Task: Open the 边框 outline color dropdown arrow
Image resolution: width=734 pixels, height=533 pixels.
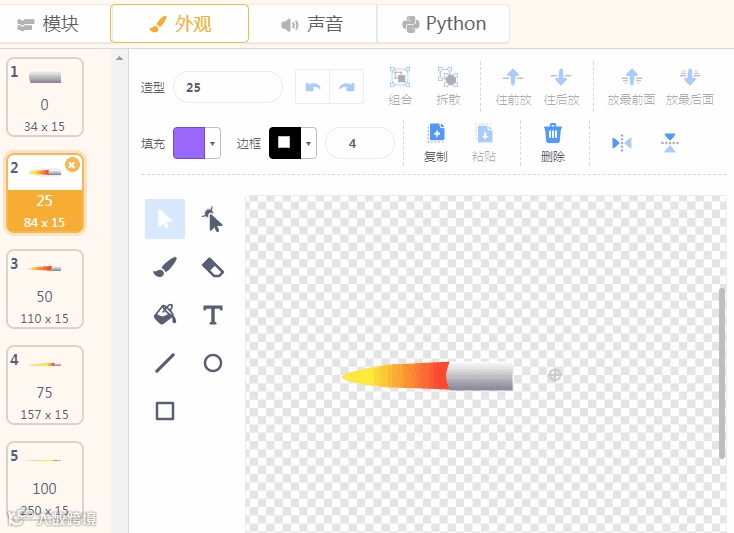Action: coord(308,143)
